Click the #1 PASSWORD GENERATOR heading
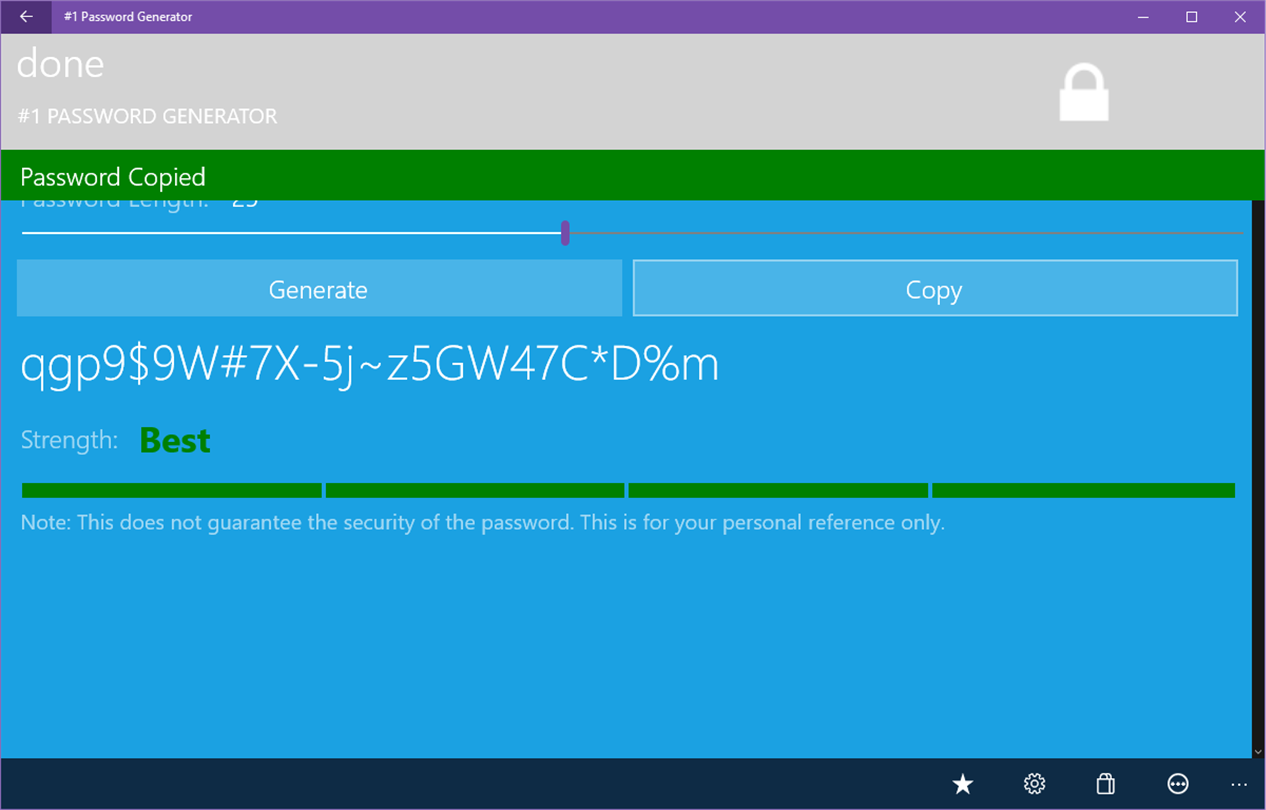This screenshot has width=1266, height=810. click(x=147, y=116)
